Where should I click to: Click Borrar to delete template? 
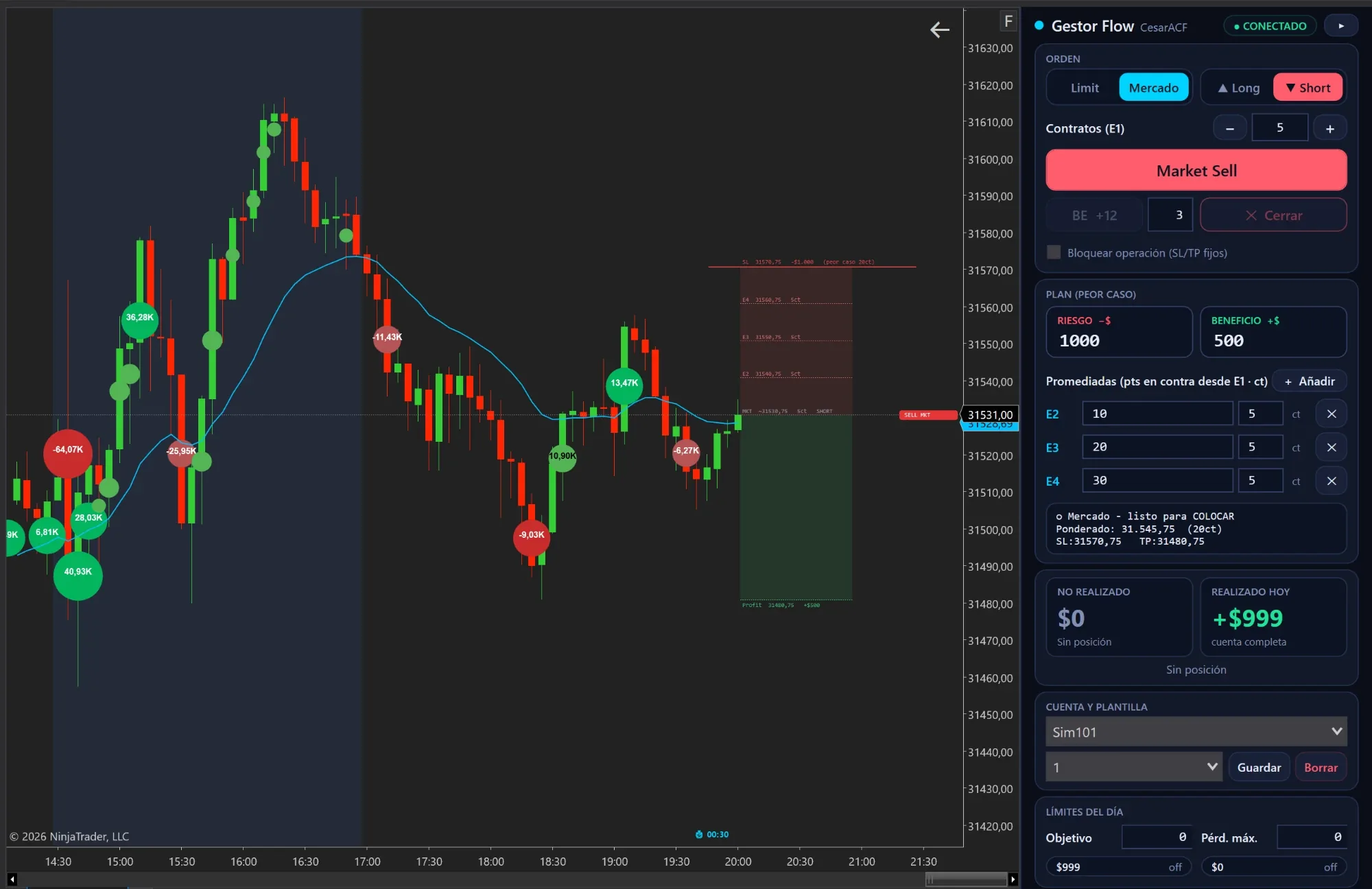1321,768
